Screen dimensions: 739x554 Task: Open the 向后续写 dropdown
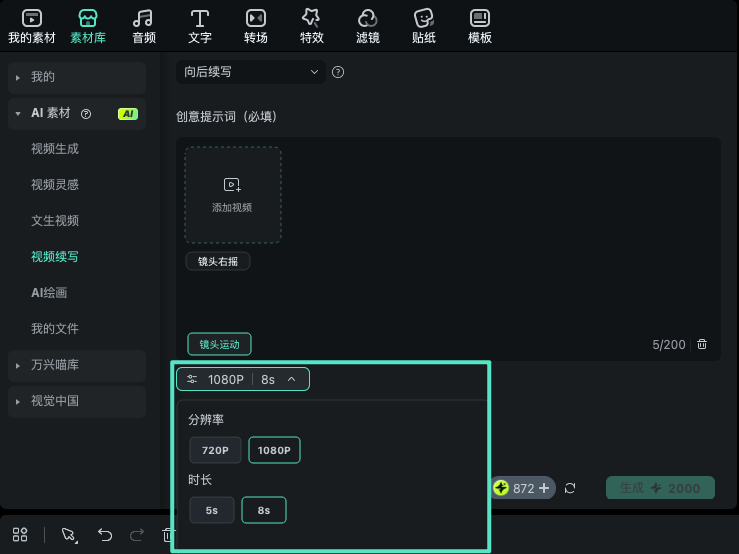[x=251, y=72]
